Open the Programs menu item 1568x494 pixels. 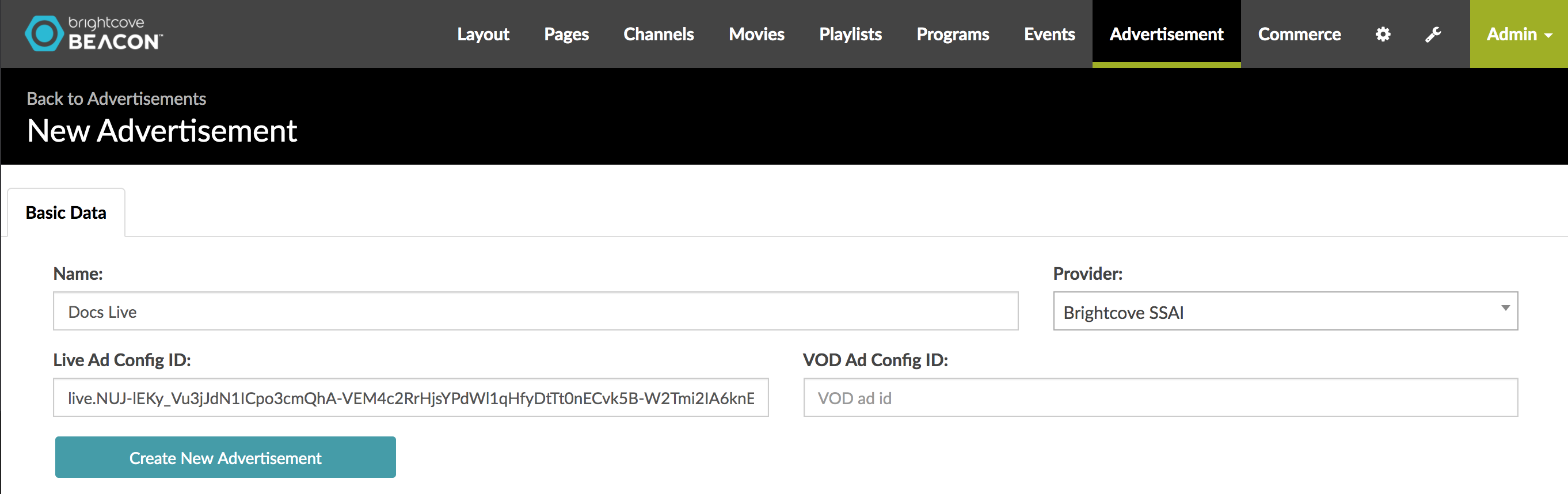[x=953, y=34]
